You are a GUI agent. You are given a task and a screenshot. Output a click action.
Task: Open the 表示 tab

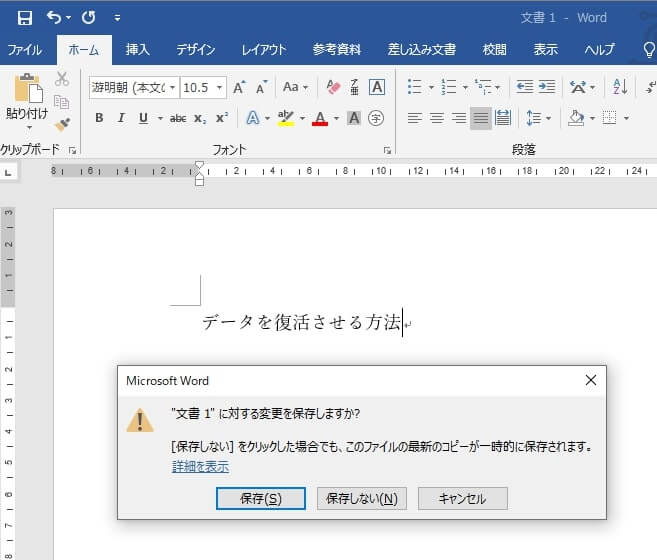546,50
